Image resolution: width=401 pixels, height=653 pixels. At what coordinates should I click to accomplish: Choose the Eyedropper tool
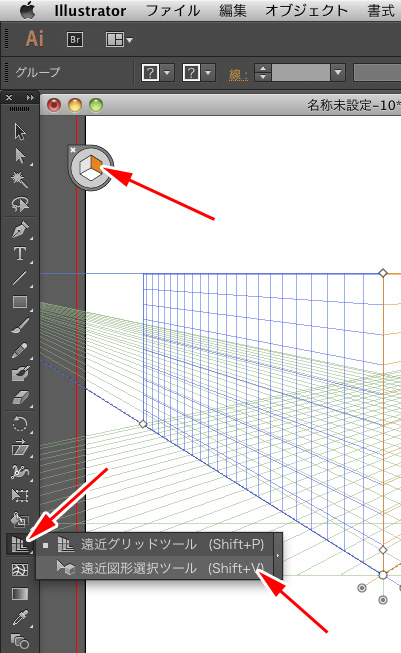click(20, 618)
